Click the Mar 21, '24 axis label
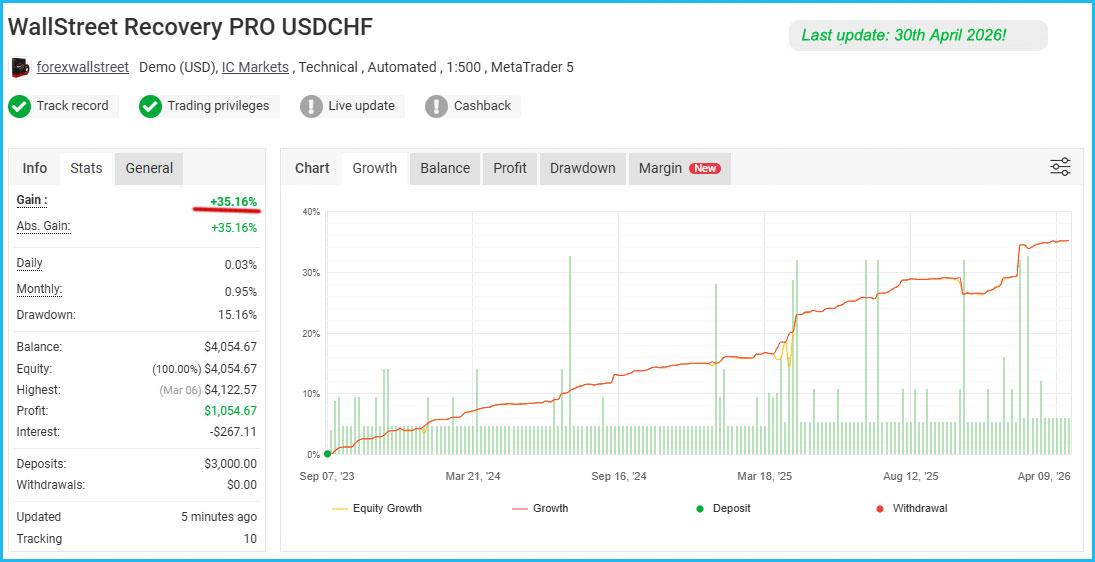The height and width of the screenshot is (562, 1095). click(x=473, y=476)
